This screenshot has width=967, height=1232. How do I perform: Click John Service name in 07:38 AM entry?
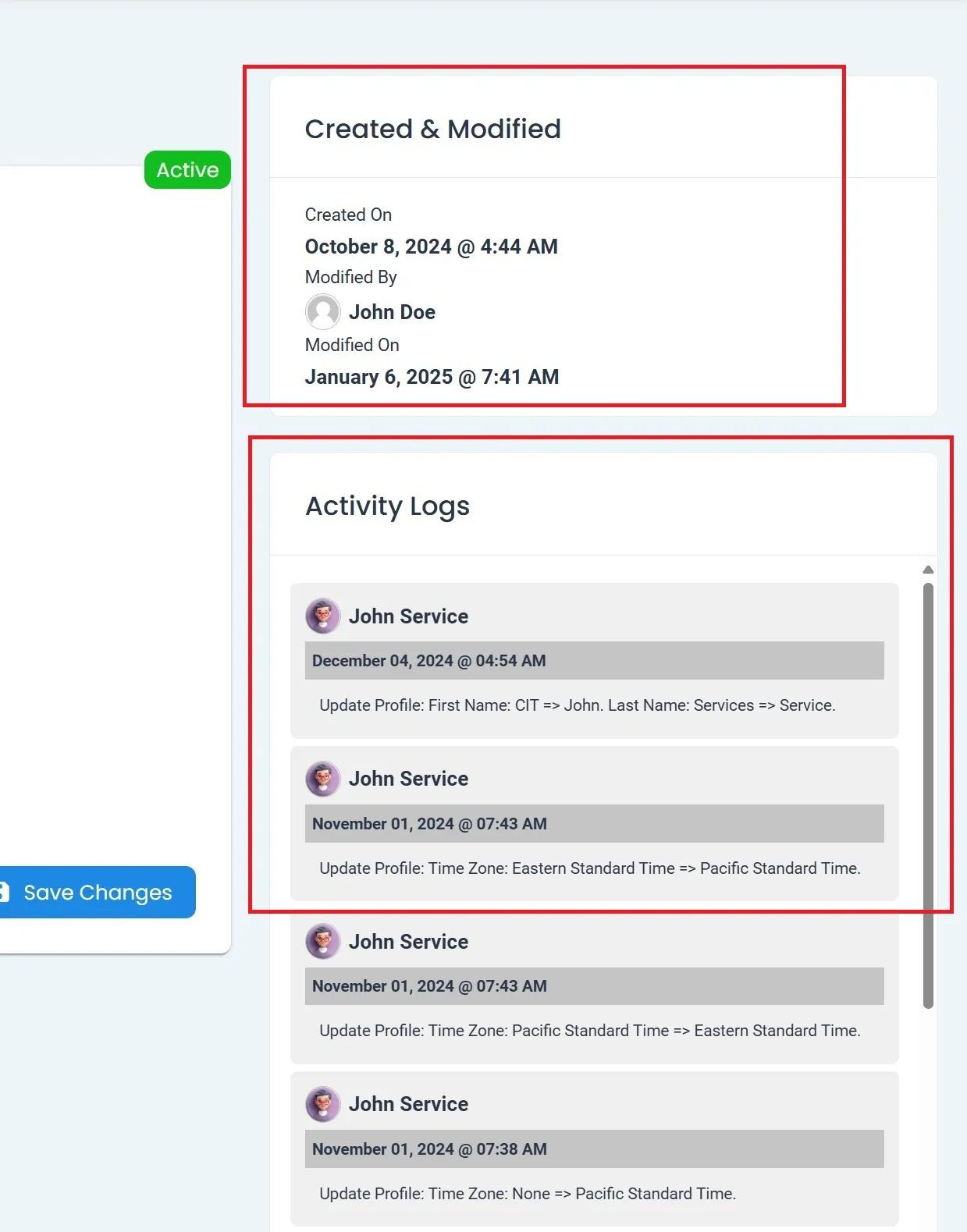tap(408, 1104)
